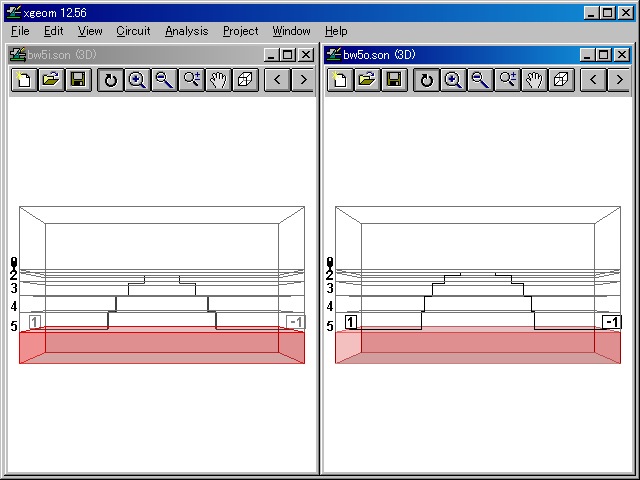Image resolution: width=640 pixels, height=480 pixels.
Task: Click port 1 label in bw5o.son view
Action: (351, 322)
